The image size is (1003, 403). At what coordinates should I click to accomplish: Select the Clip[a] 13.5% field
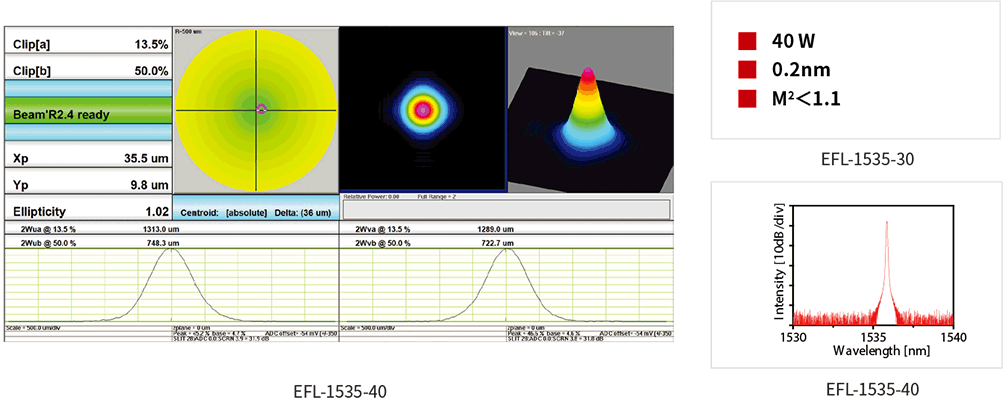(x=88, y=45)
